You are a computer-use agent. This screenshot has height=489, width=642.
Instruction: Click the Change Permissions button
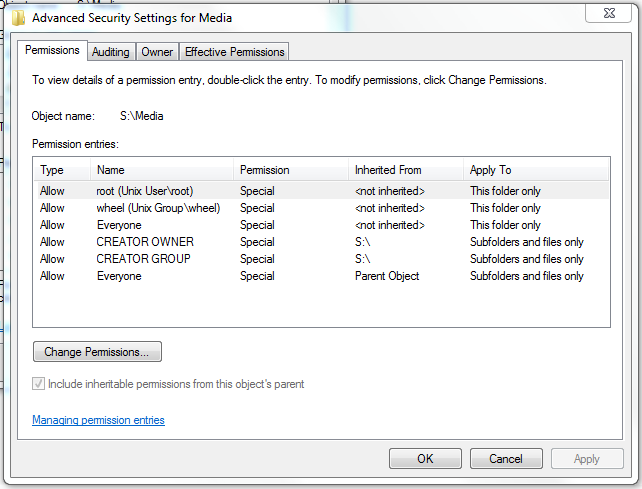97,352
